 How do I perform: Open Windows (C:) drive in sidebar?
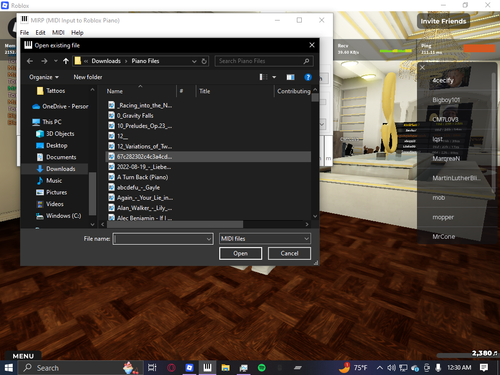[x=58, y=216]
